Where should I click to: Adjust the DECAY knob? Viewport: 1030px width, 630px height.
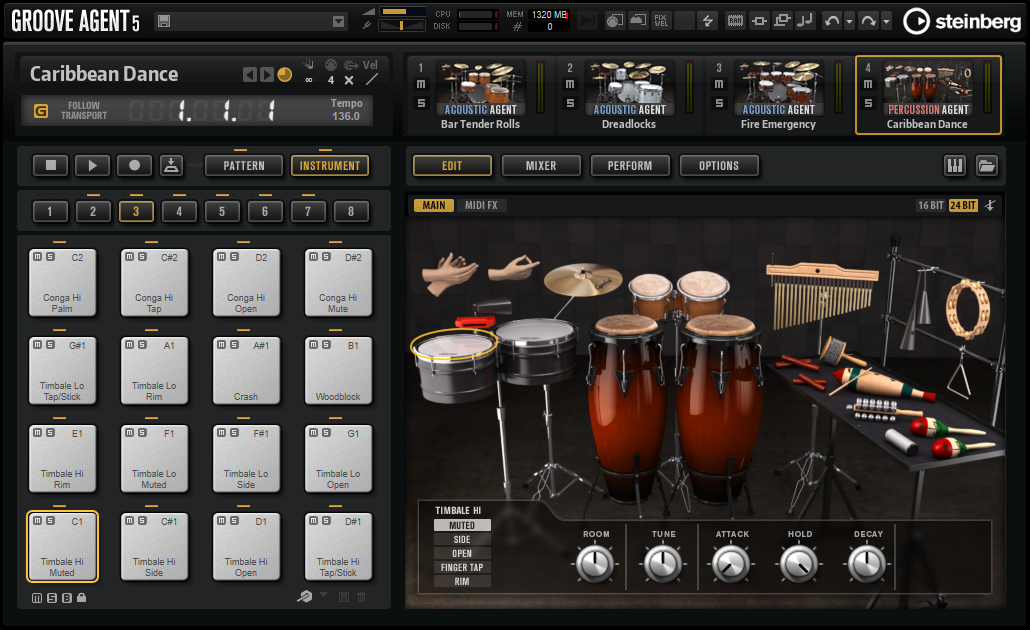point(867,564)
